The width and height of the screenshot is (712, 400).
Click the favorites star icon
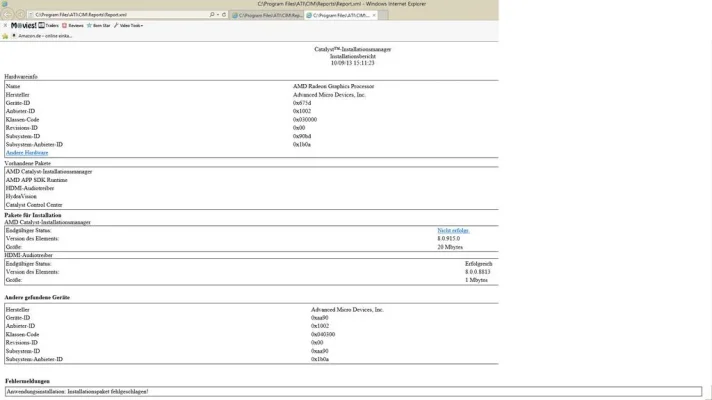click(5, 36)
